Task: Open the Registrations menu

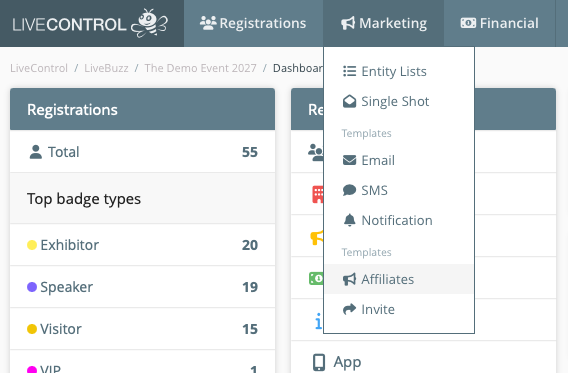Action: 253,23
